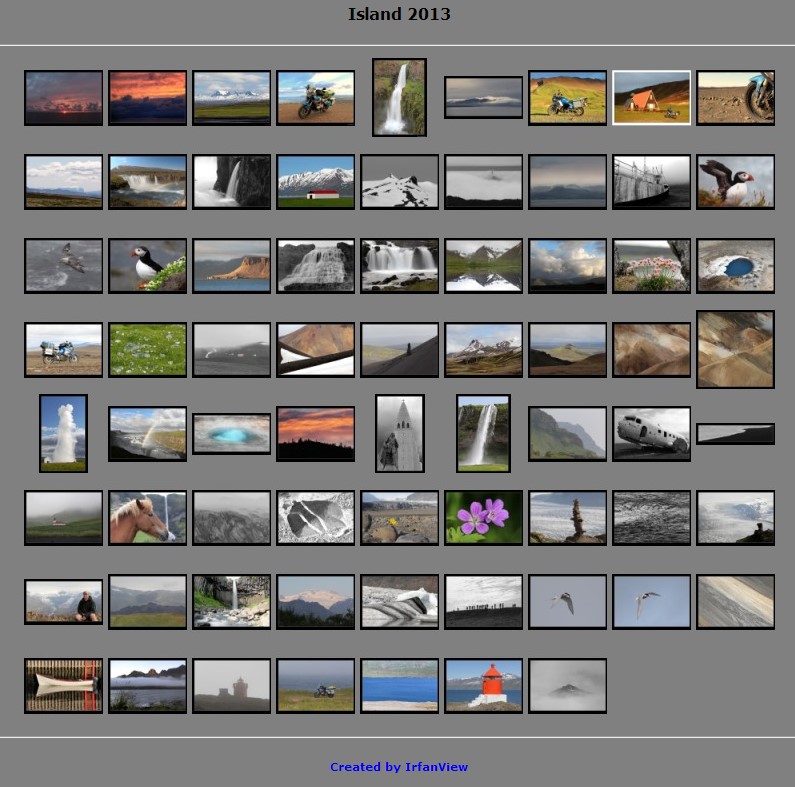
Task: Open the puffin standing beside flowers
Action: point(147,265)
